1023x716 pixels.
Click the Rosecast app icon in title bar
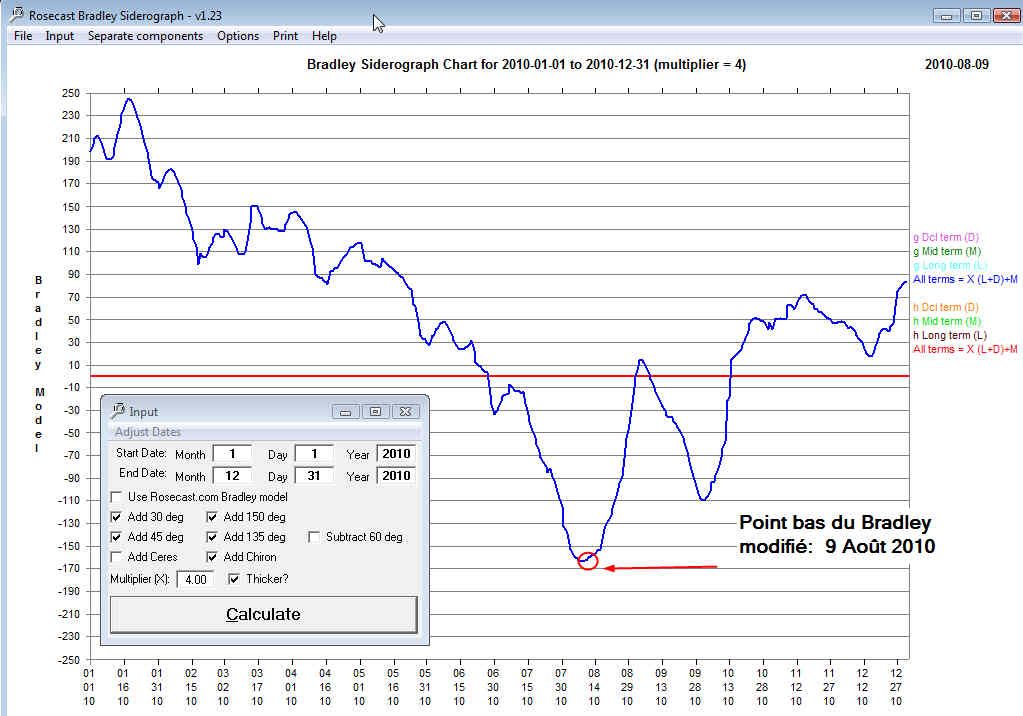click(16, 14)
